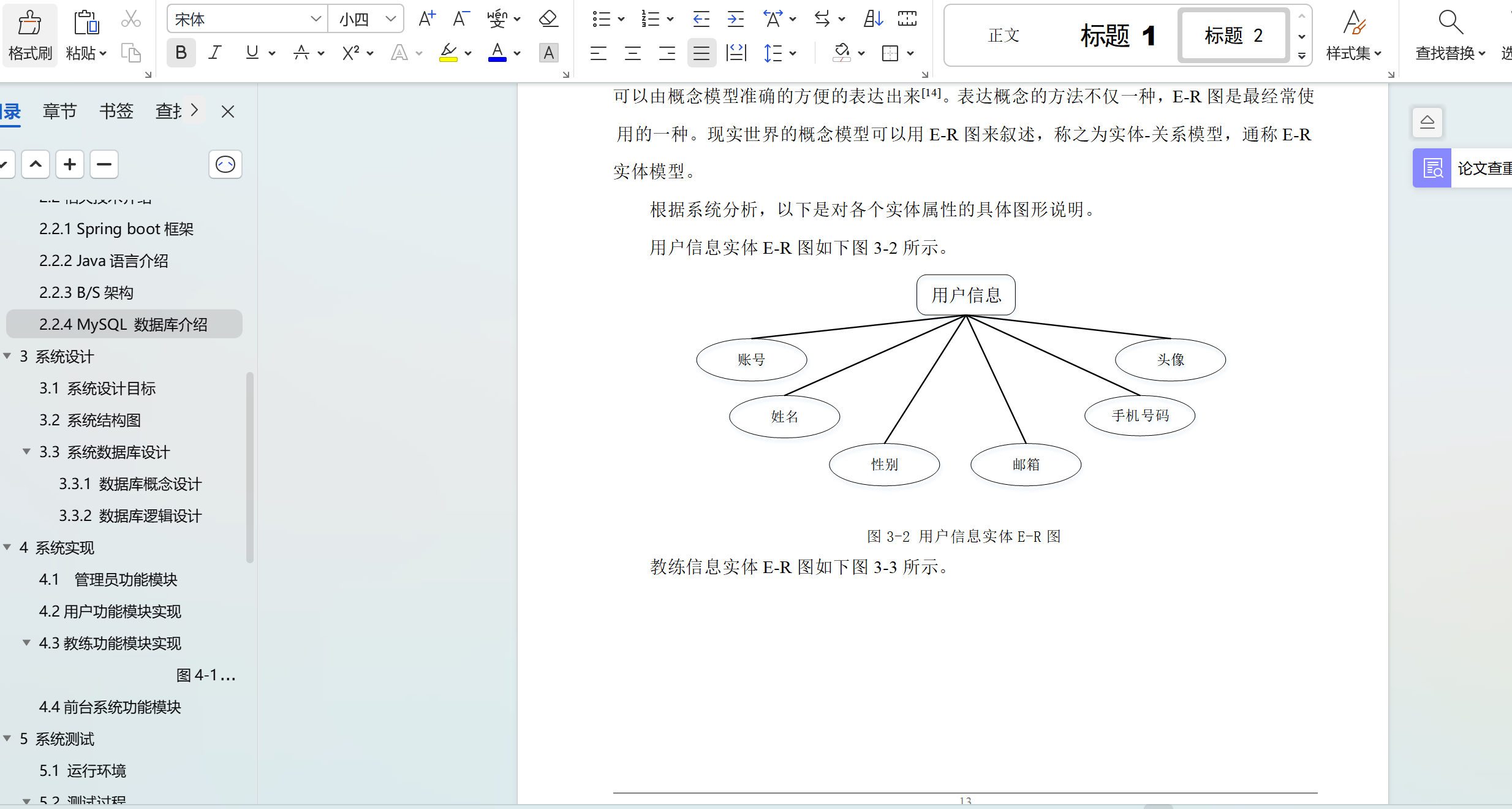Toggle align right
Image resolution: width=1512 pixels, height=809 pixels.
pos(667,53)
